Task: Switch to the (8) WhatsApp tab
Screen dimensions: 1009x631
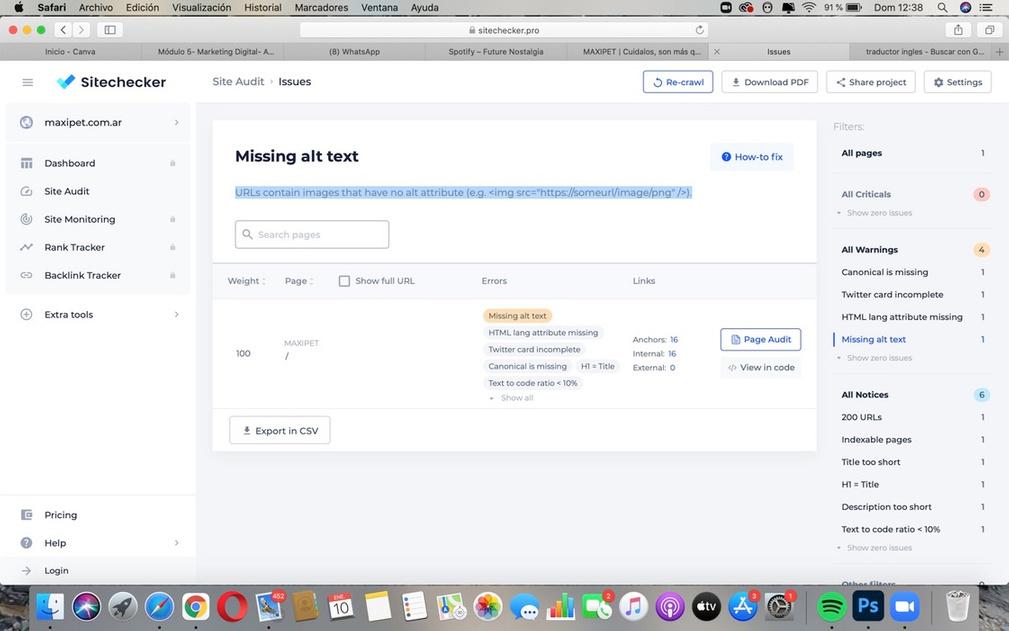Action: coord(355,51)
